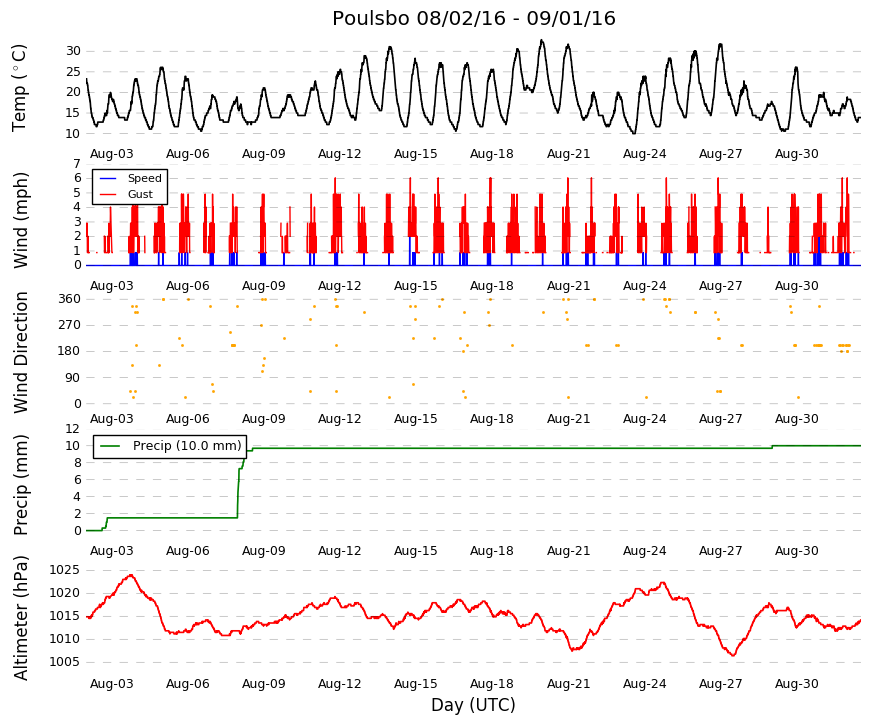Click the Aug-27 tick under precipitation chart
The image size is (871, 725).
720,551
